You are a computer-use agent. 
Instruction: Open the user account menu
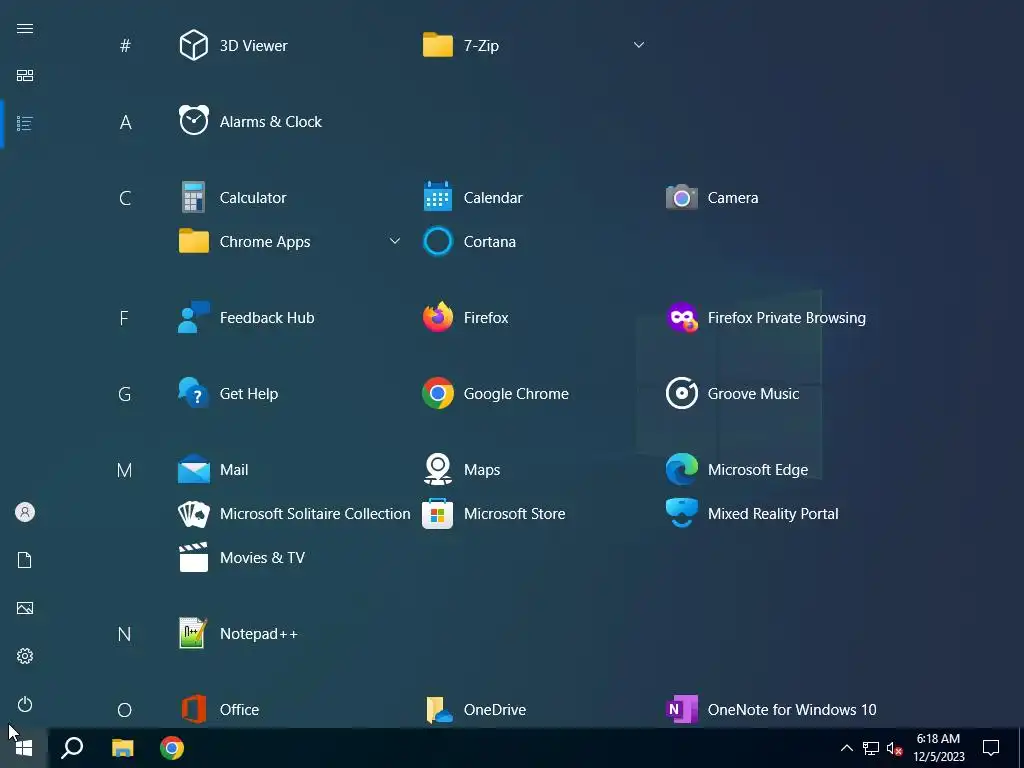point(25,512)
